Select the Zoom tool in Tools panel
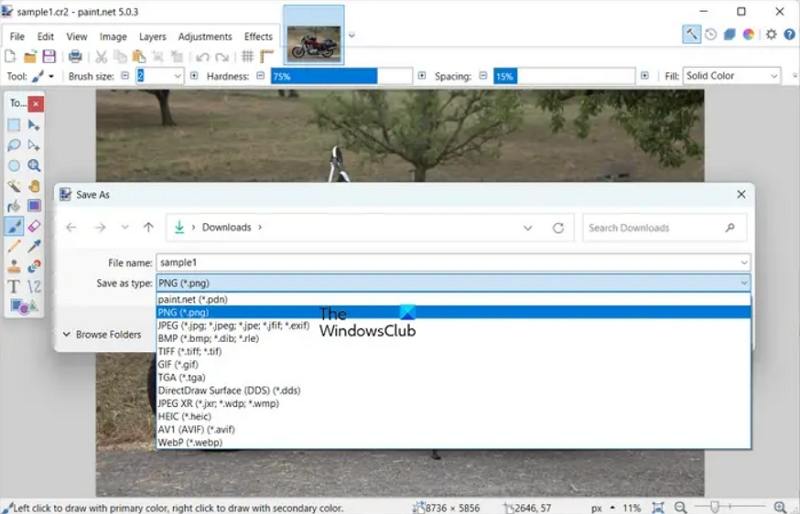The image size is (800, 514). [x=34, y=165]
